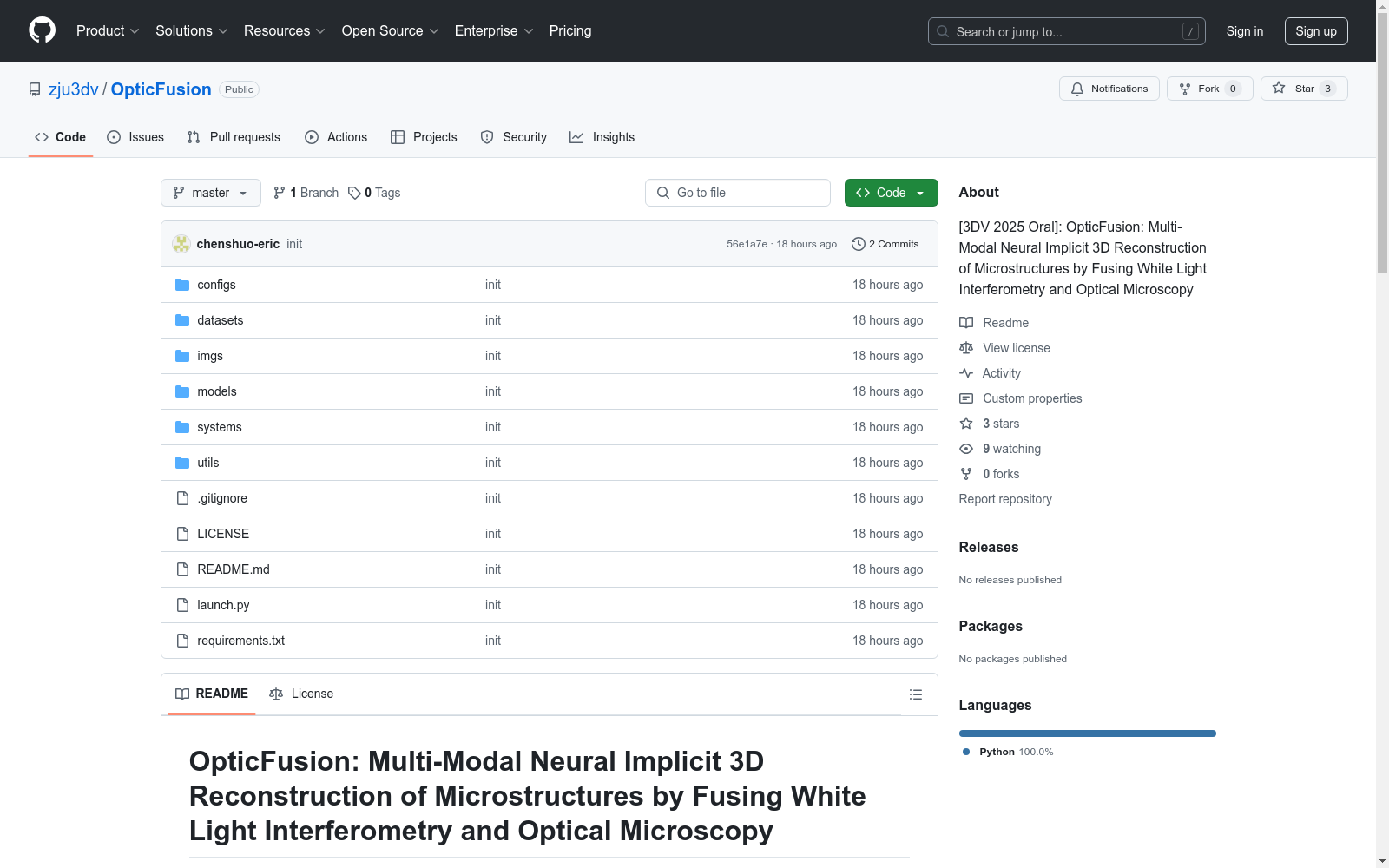Click the systems folder icon

click(x=182, y=427)
